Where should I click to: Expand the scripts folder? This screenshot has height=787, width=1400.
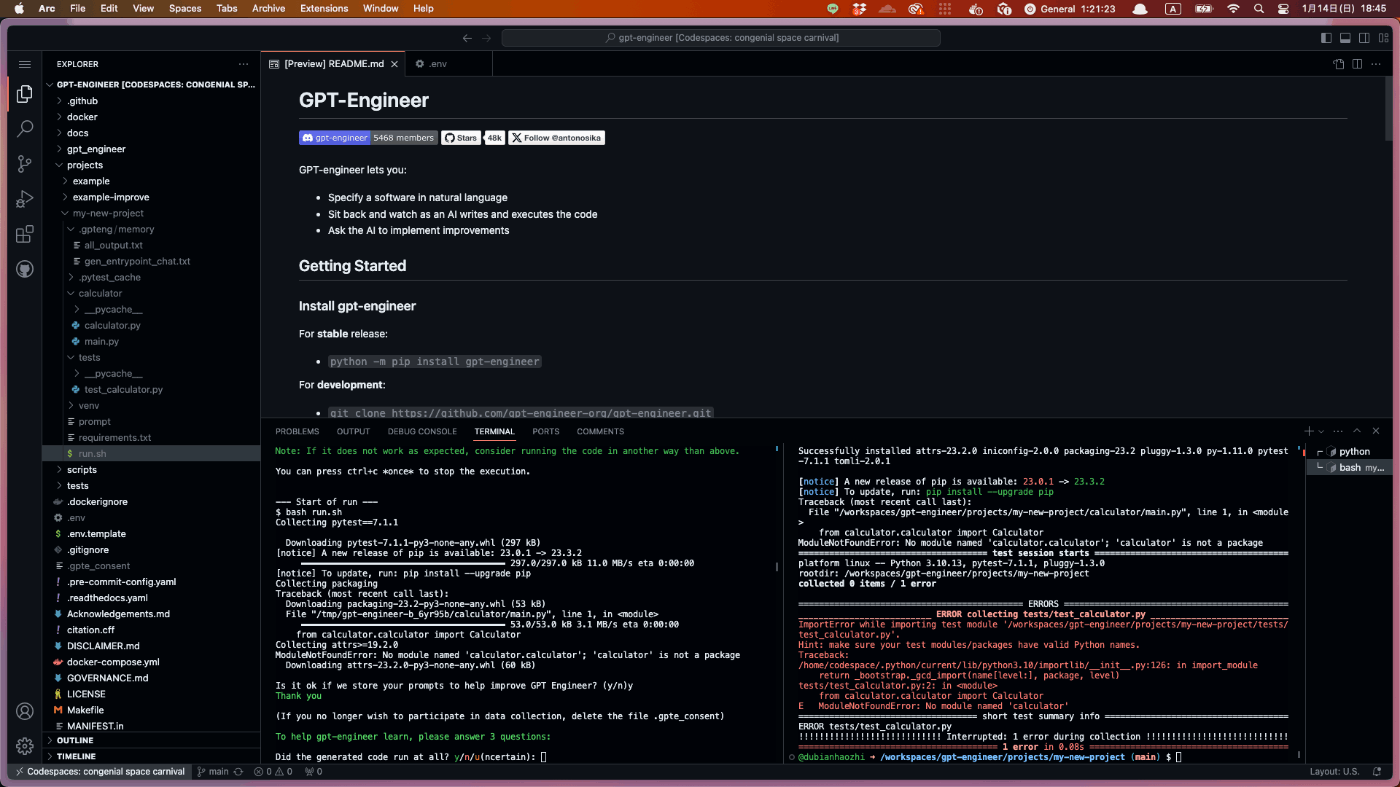click(x=82, y=469)
